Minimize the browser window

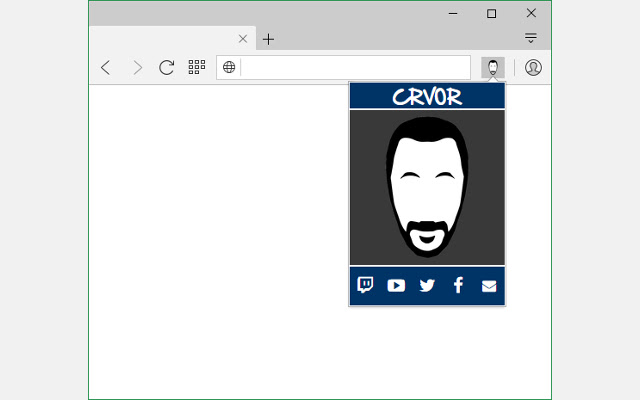(x=453, y=13)
